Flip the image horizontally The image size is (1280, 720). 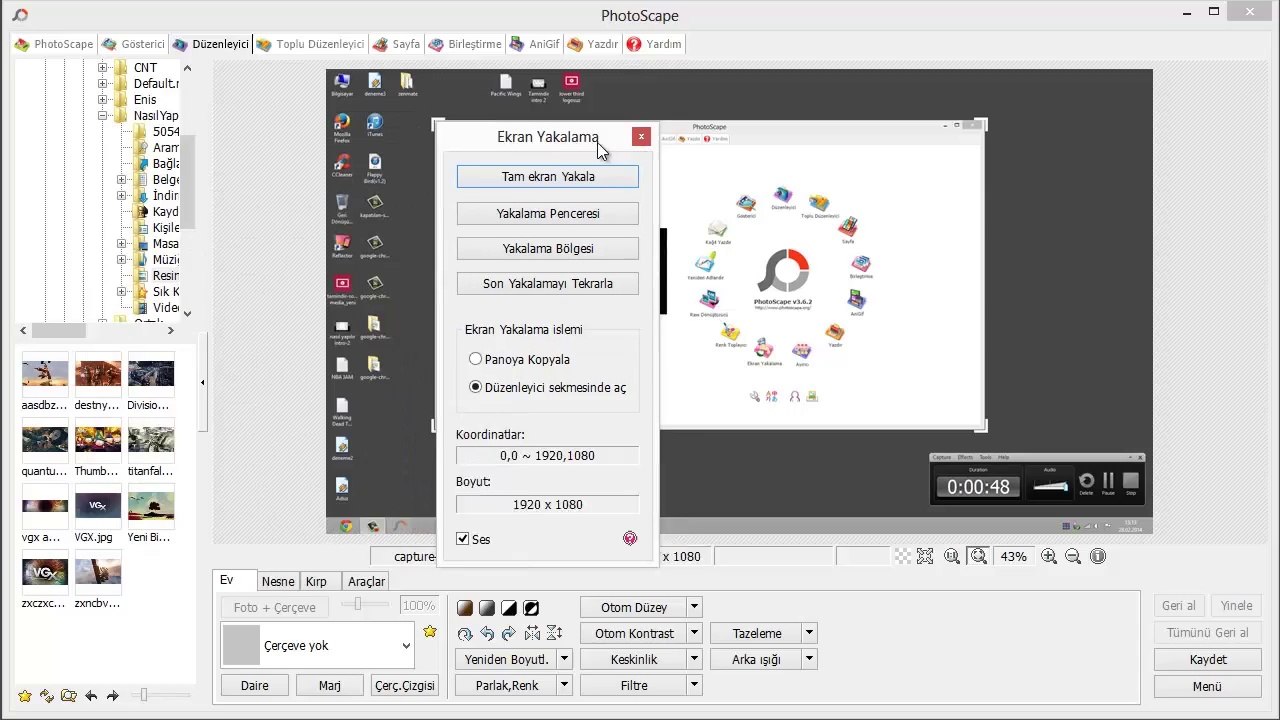point(532,633)
